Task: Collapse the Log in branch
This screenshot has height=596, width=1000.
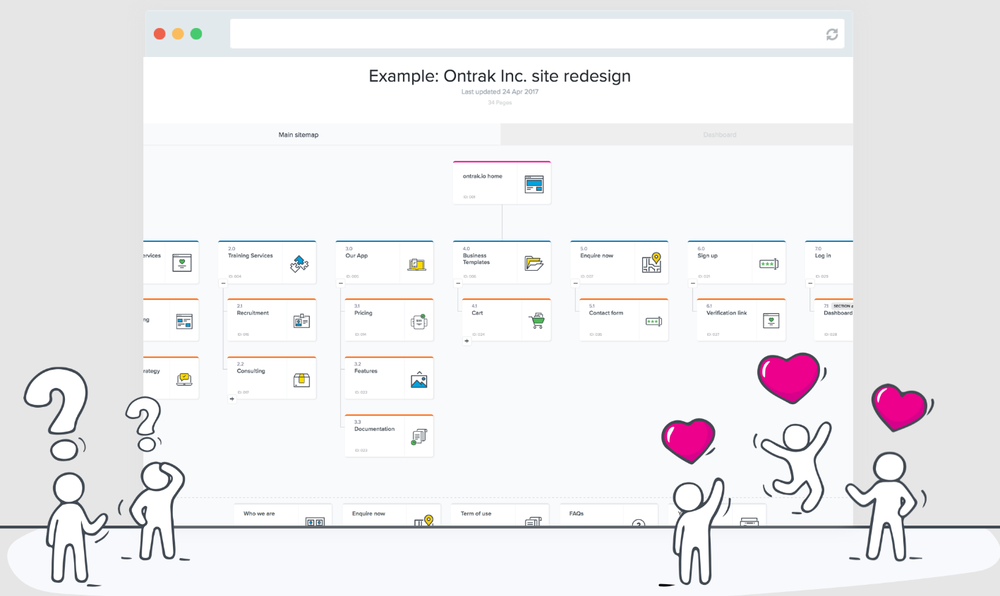Action: click(810, 284)
